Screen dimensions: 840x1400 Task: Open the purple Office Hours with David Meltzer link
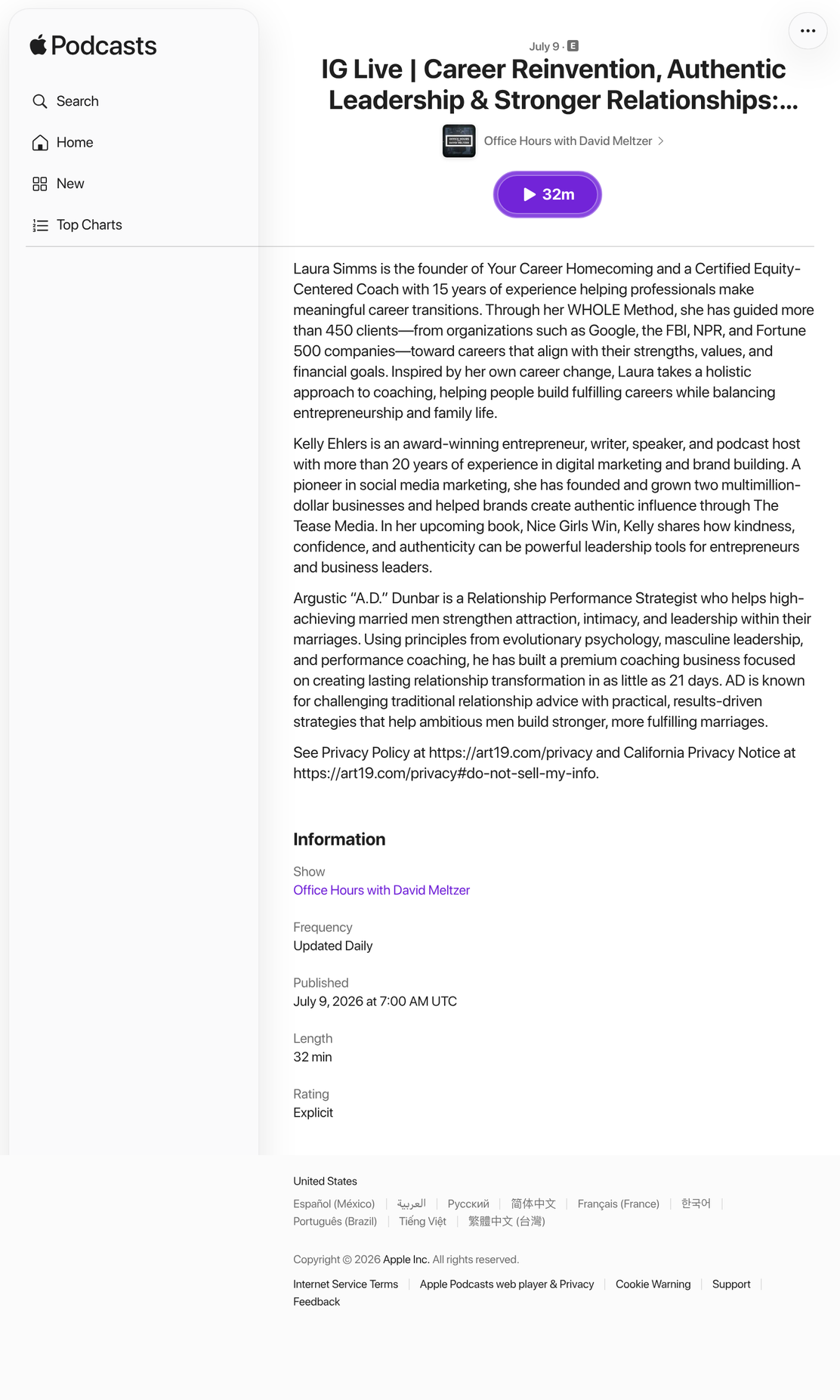tap(381, 890)
